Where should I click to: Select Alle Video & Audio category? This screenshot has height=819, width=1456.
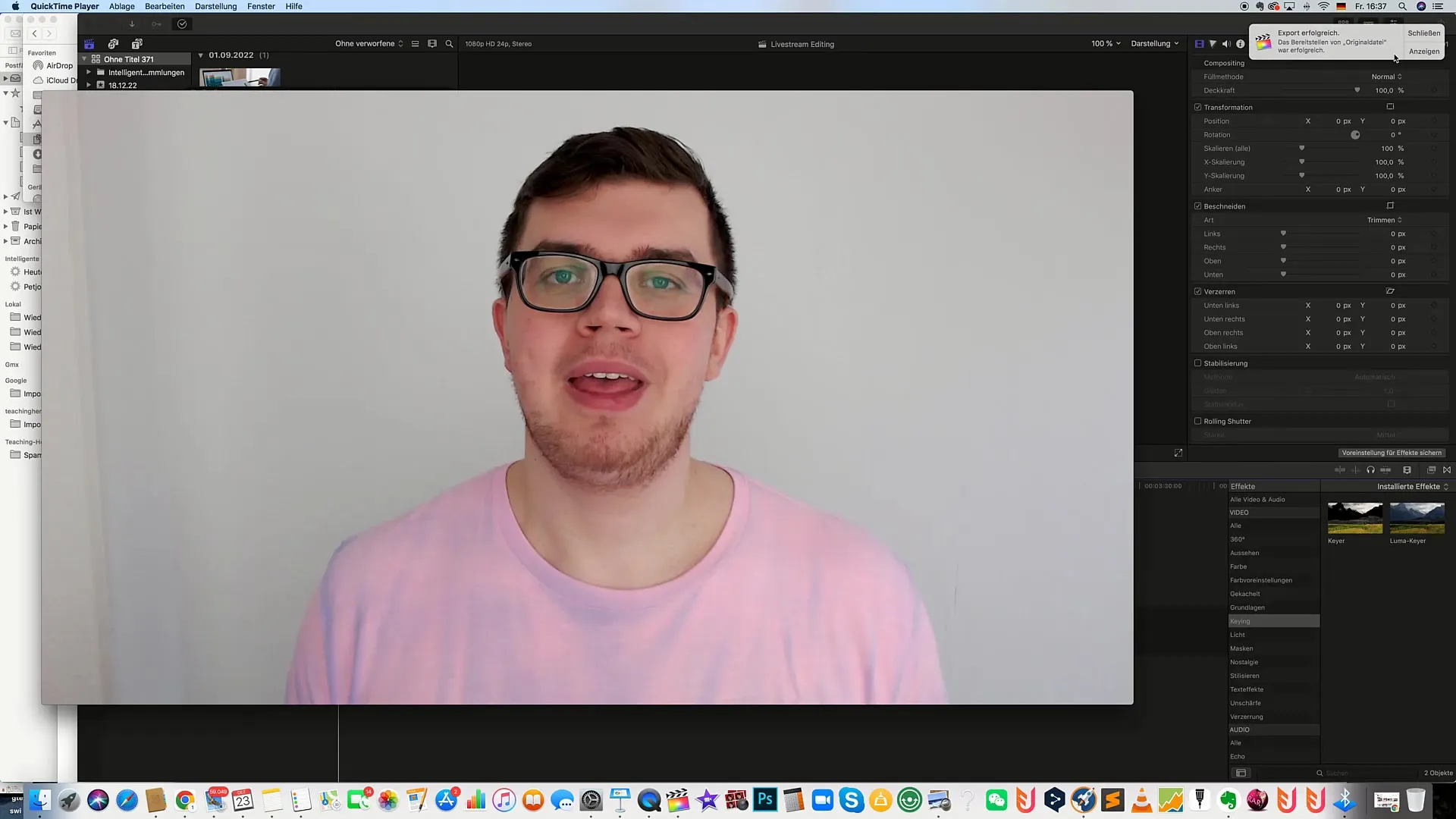(x=1273, y=500)
